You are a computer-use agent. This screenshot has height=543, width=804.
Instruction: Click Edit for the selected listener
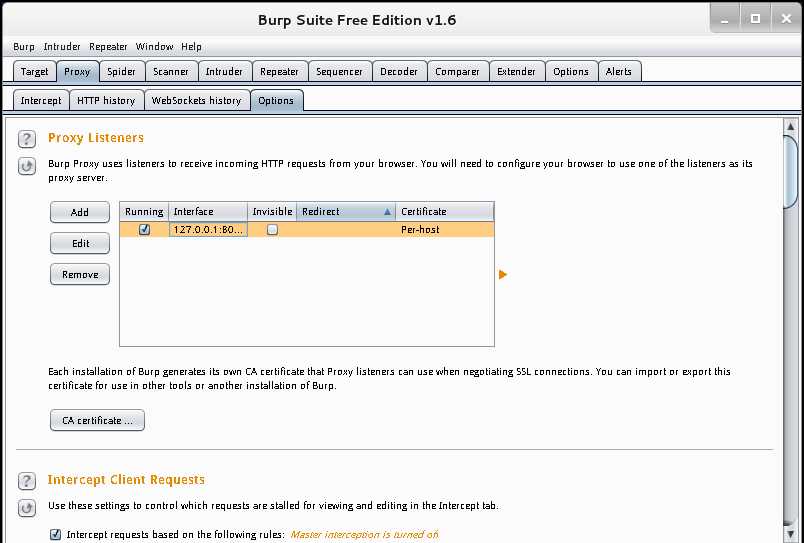80,244
